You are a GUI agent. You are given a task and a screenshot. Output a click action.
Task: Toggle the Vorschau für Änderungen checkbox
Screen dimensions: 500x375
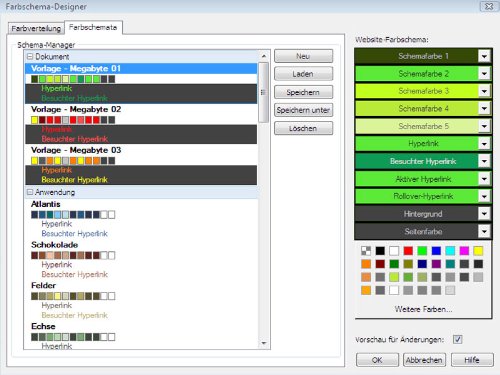coord(457,339)
